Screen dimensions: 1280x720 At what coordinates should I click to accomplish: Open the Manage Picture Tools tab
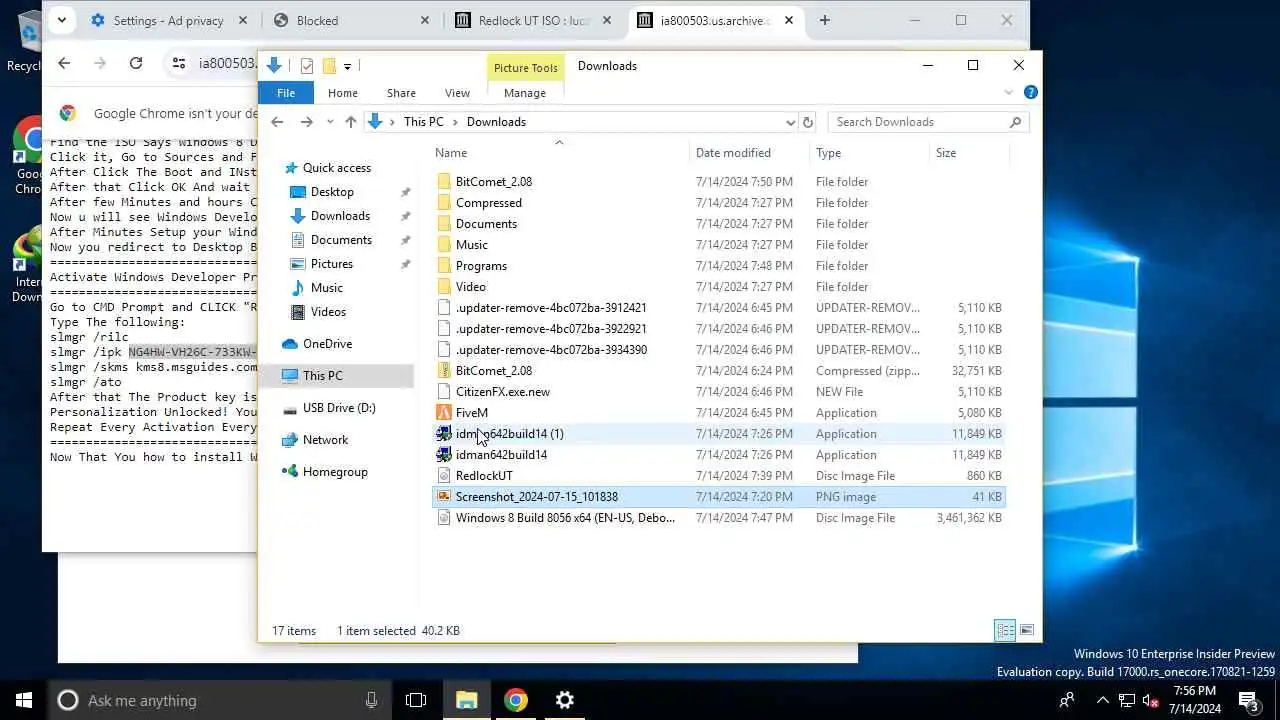coord(525,93)
